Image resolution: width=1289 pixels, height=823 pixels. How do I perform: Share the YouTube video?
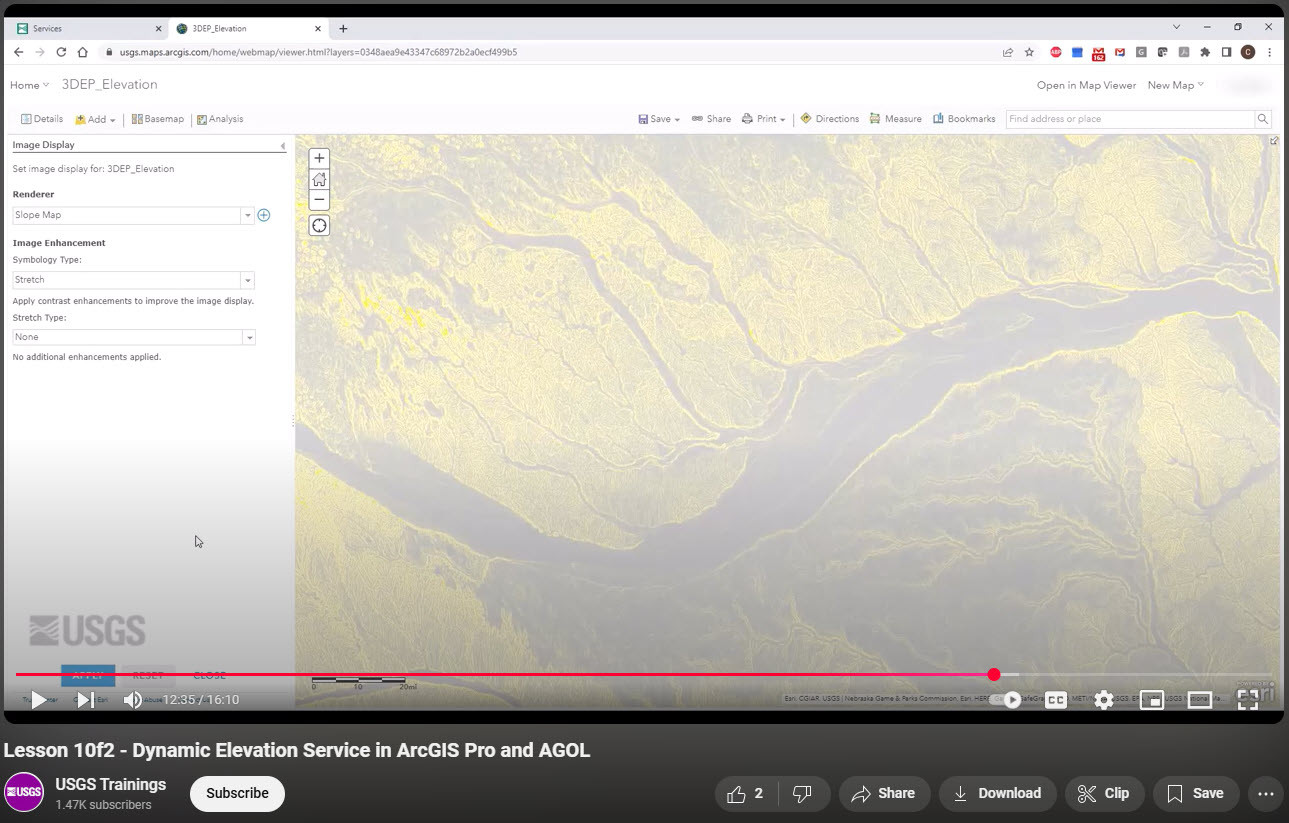pos(883,794)
